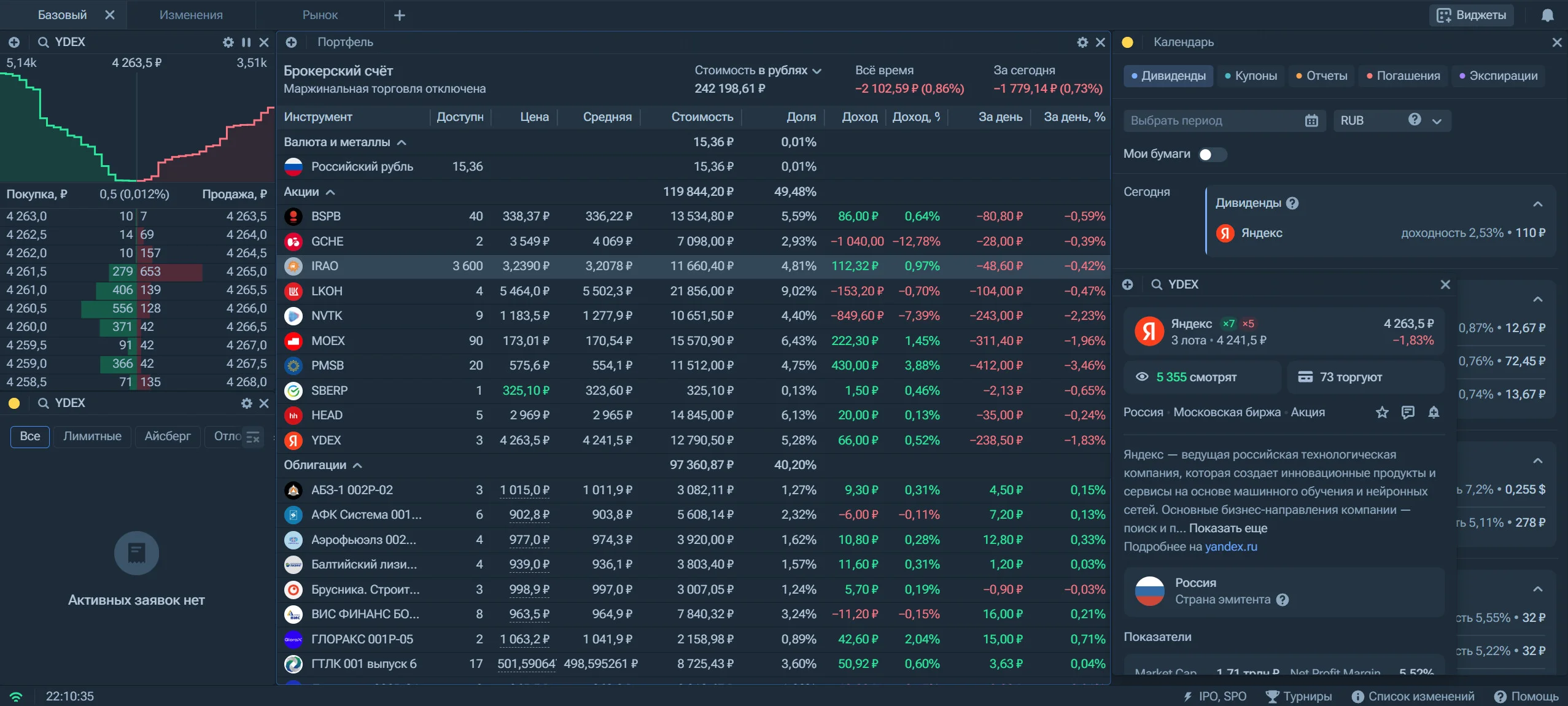The width and height of the screenshot is (1568, 706).
Task: Click the help icon beside RUB
Action: tap(1415, 120)
